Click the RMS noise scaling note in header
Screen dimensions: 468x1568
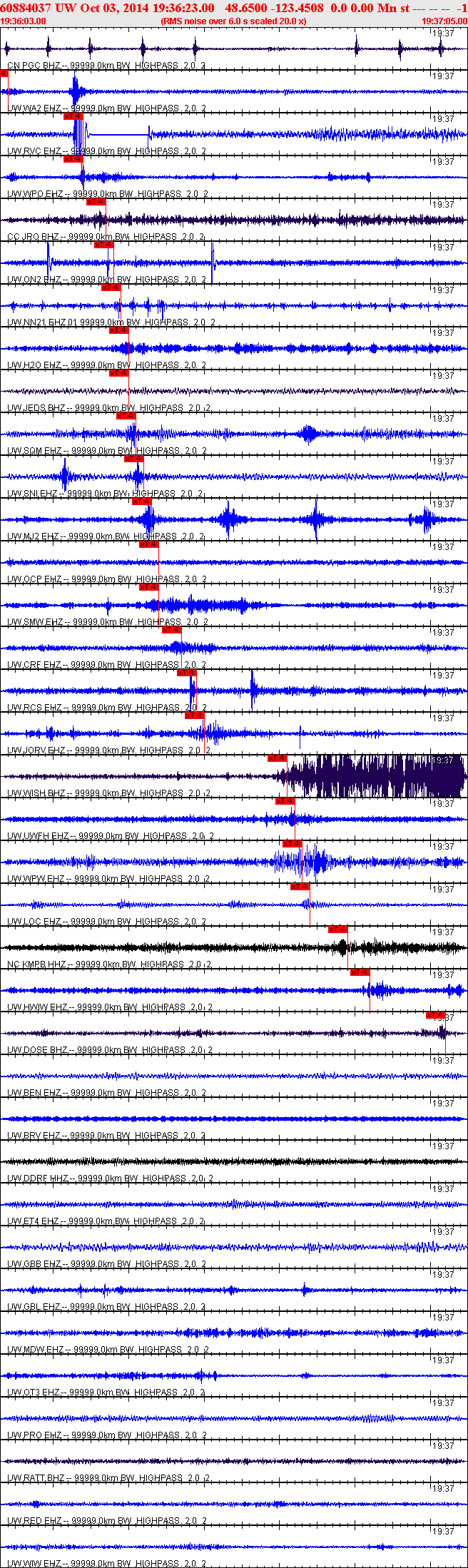pos(234,21)
